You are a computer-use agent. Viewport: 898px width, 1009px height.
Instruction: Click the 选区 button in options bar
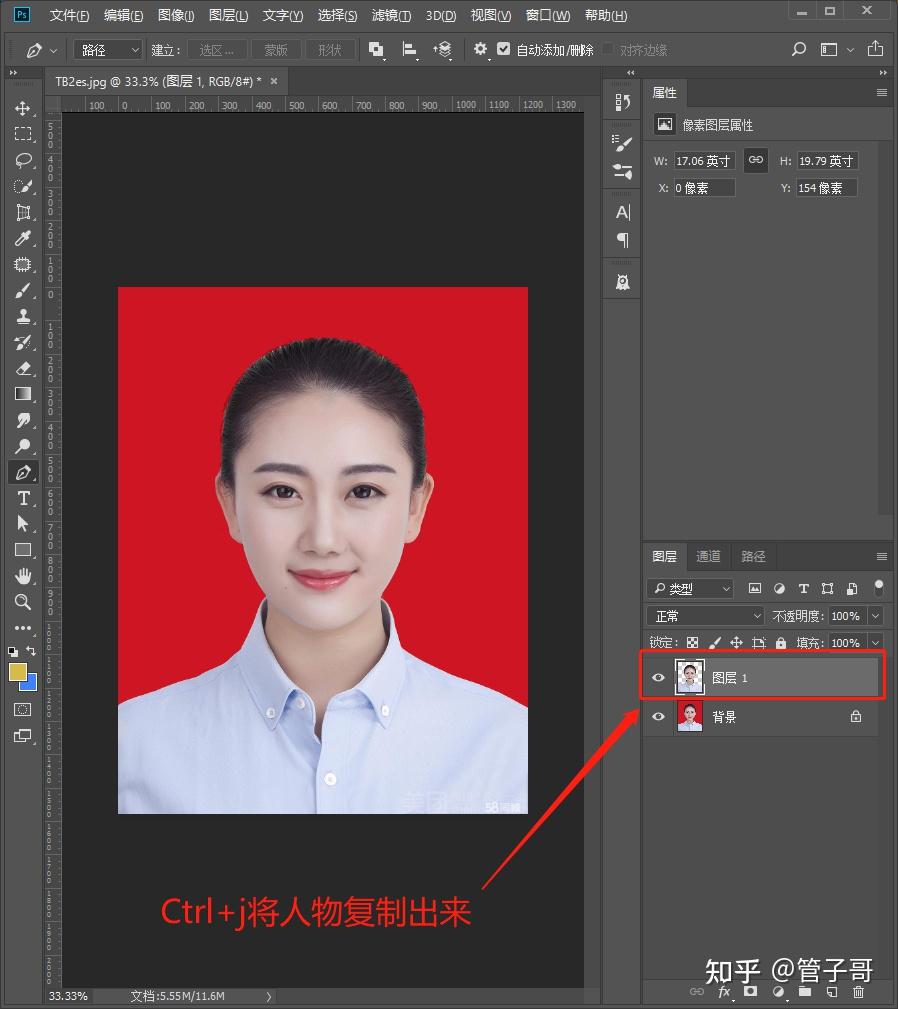(219, 49)
